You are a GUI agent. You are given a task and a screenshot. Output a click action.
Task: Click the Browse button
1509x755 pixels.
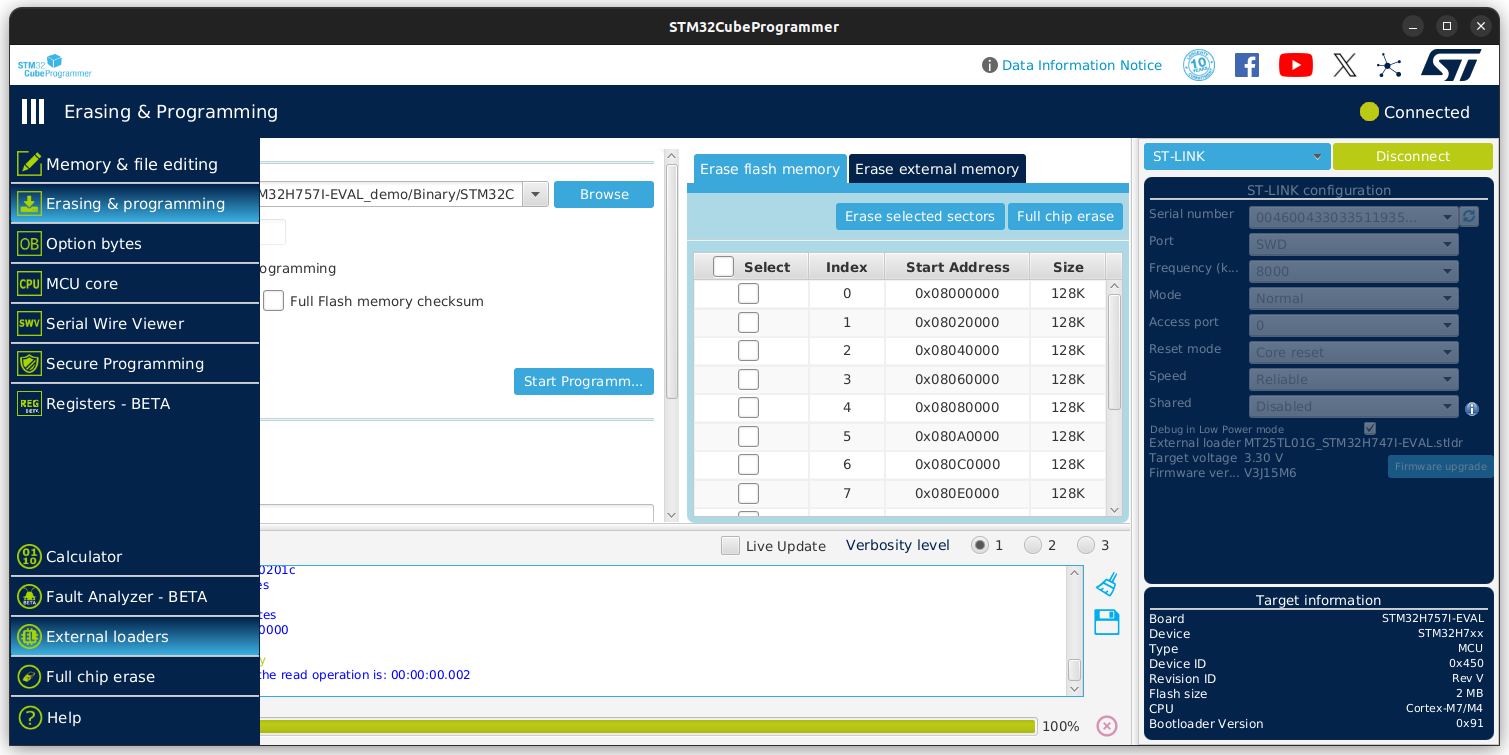(x=604, y=194)
